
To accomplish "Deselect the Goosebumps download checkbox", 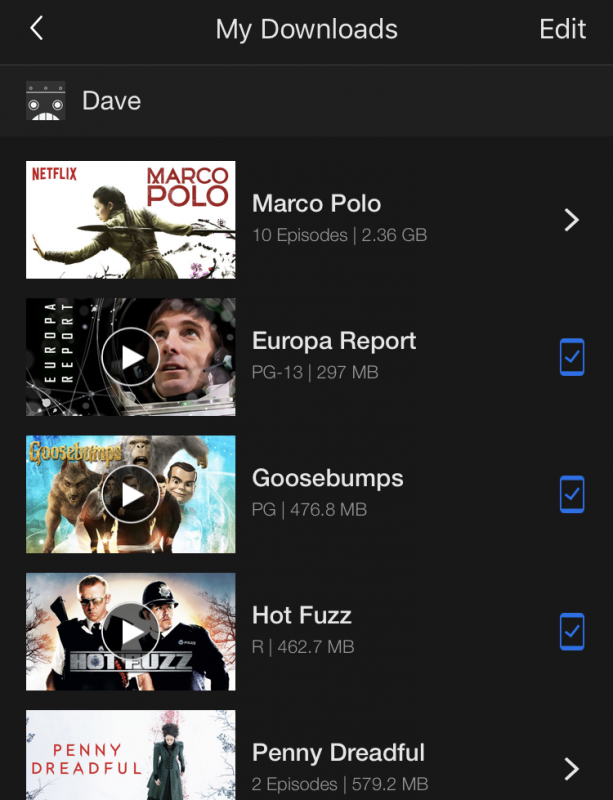I will click(x=572, y=494).
